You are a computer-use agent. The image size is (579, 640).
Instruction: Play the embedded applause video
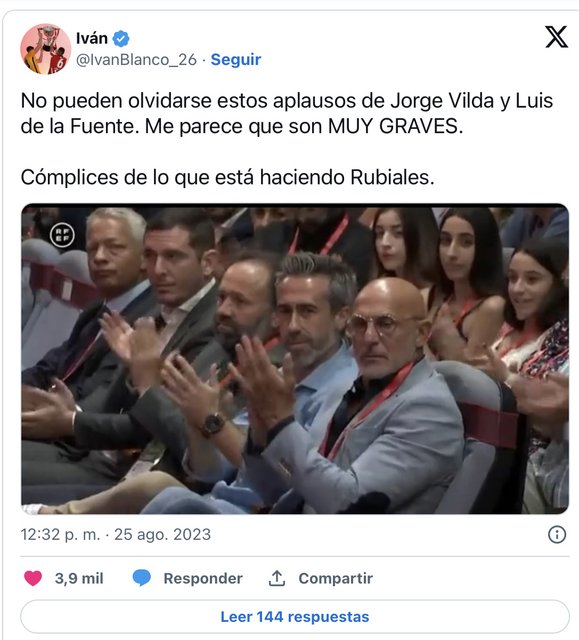point(295,358)
